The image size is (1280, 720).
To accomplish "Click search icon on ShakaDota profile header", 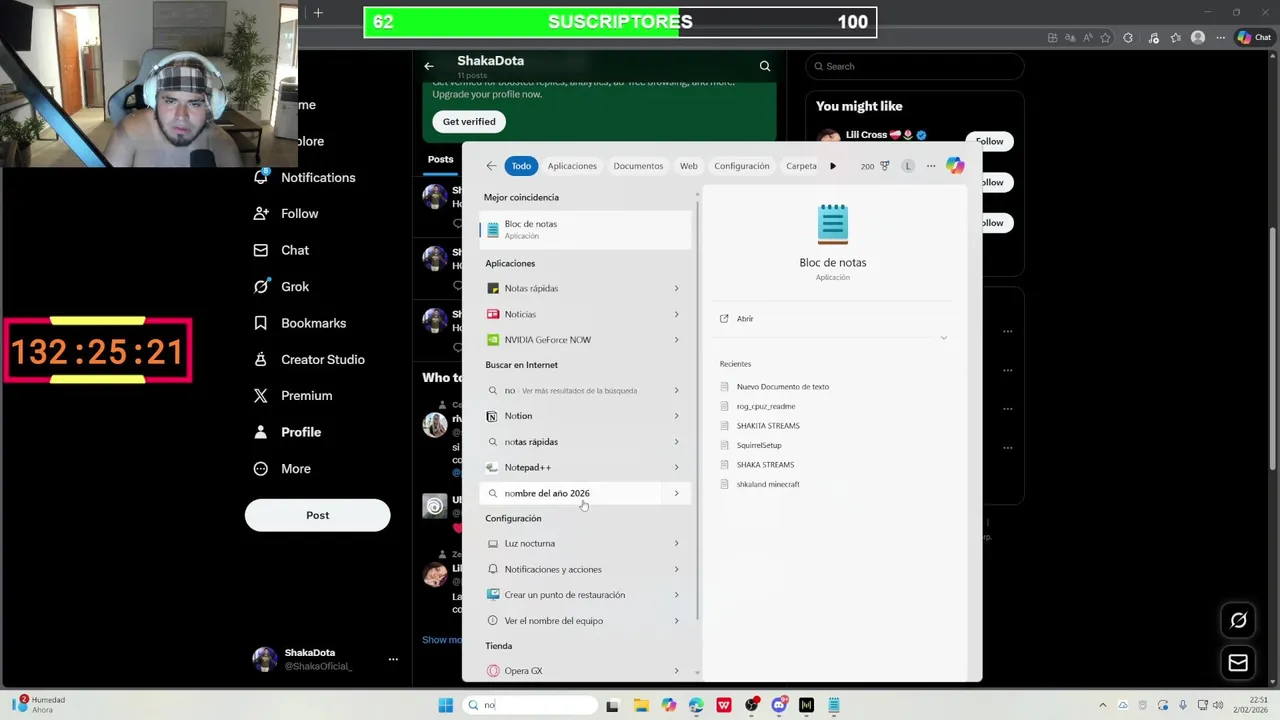I will click(765, 66).
